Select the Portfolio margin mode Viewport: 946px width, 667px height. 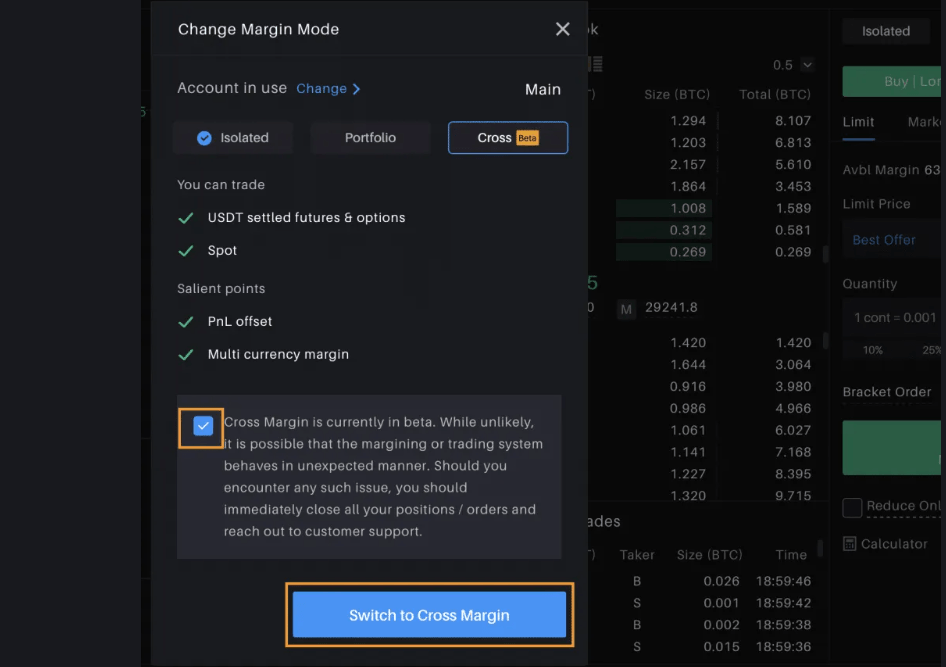tap(370, 138)
